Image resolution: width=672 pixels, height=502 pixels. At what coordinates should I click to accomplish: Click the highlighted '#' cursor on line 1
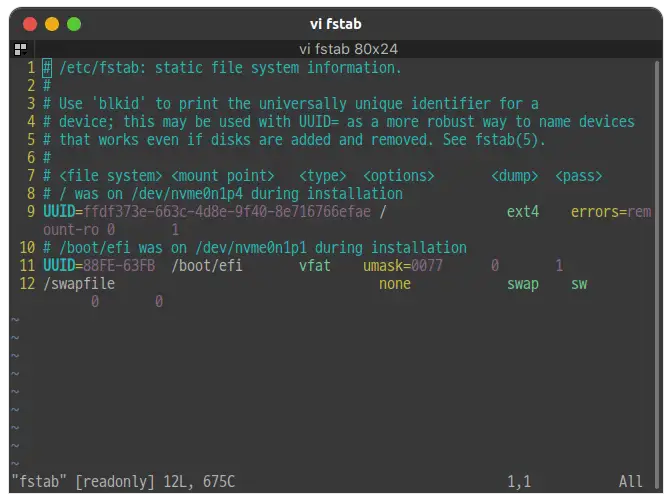(47, 68)
